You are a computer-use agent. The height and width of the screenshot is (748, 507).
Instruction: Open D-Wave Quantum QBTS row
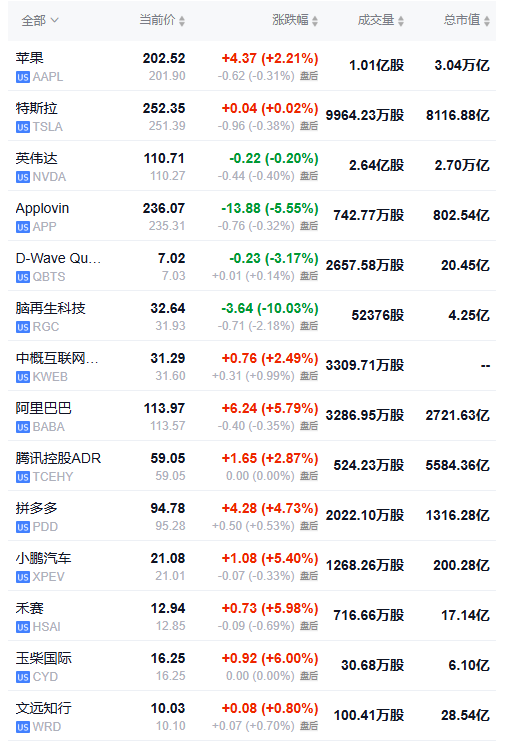click(252, 266)
